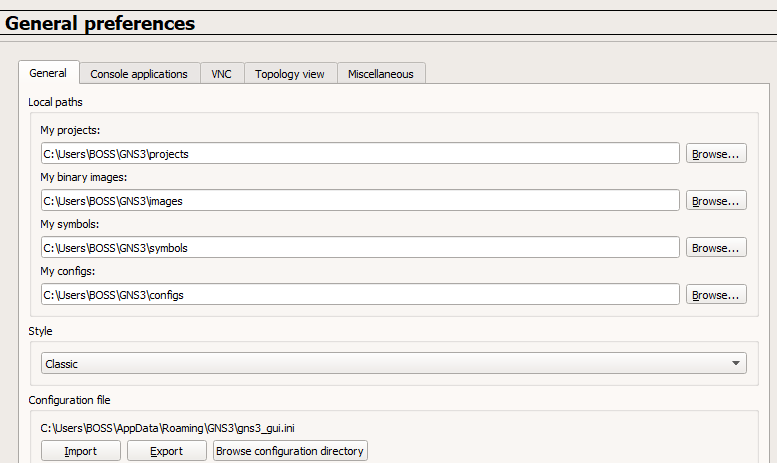Click the My symbols path input
Image resolution: width=777 pixels, height=463 pixels.
pos(360,248)
